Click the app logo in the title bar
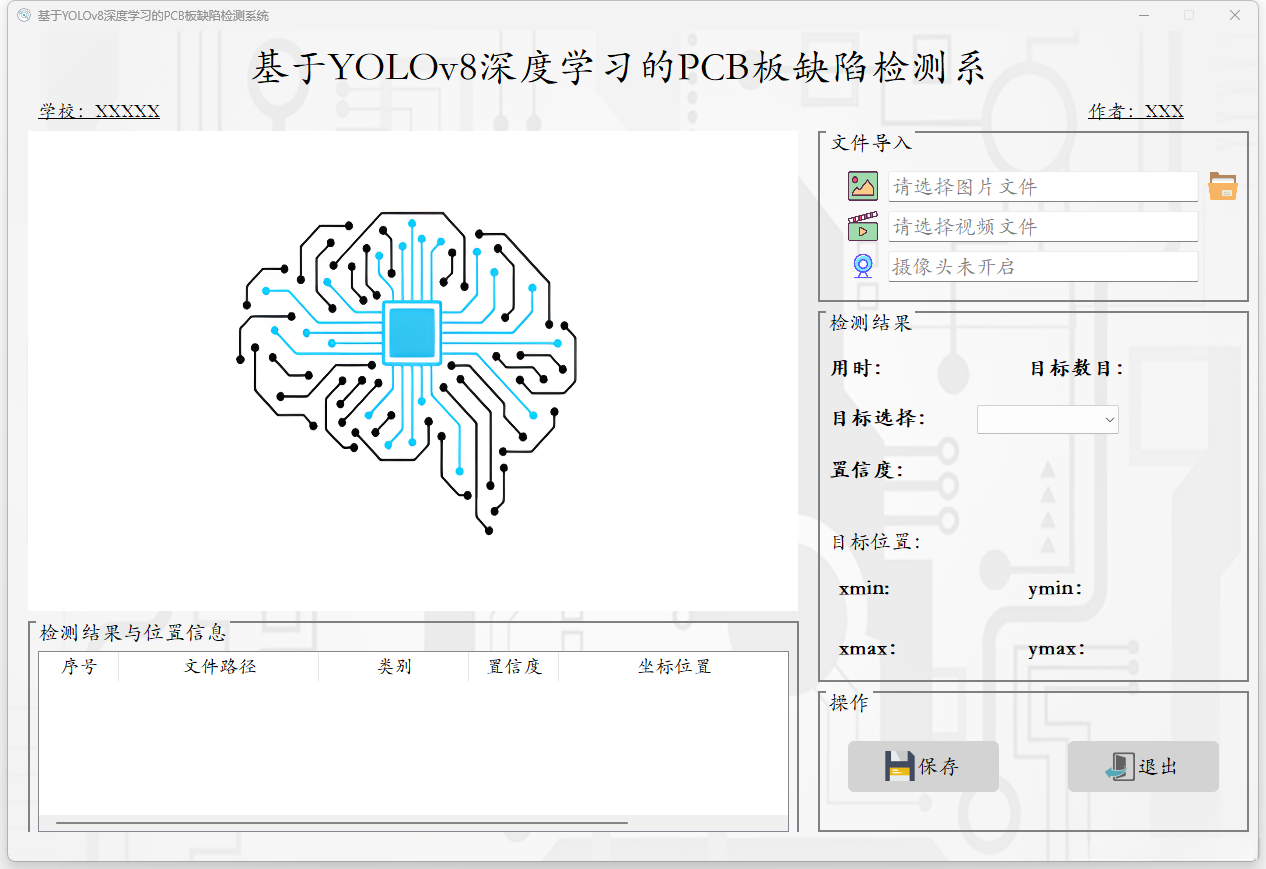Viewport: 1266px width, 869px height. 22,15
